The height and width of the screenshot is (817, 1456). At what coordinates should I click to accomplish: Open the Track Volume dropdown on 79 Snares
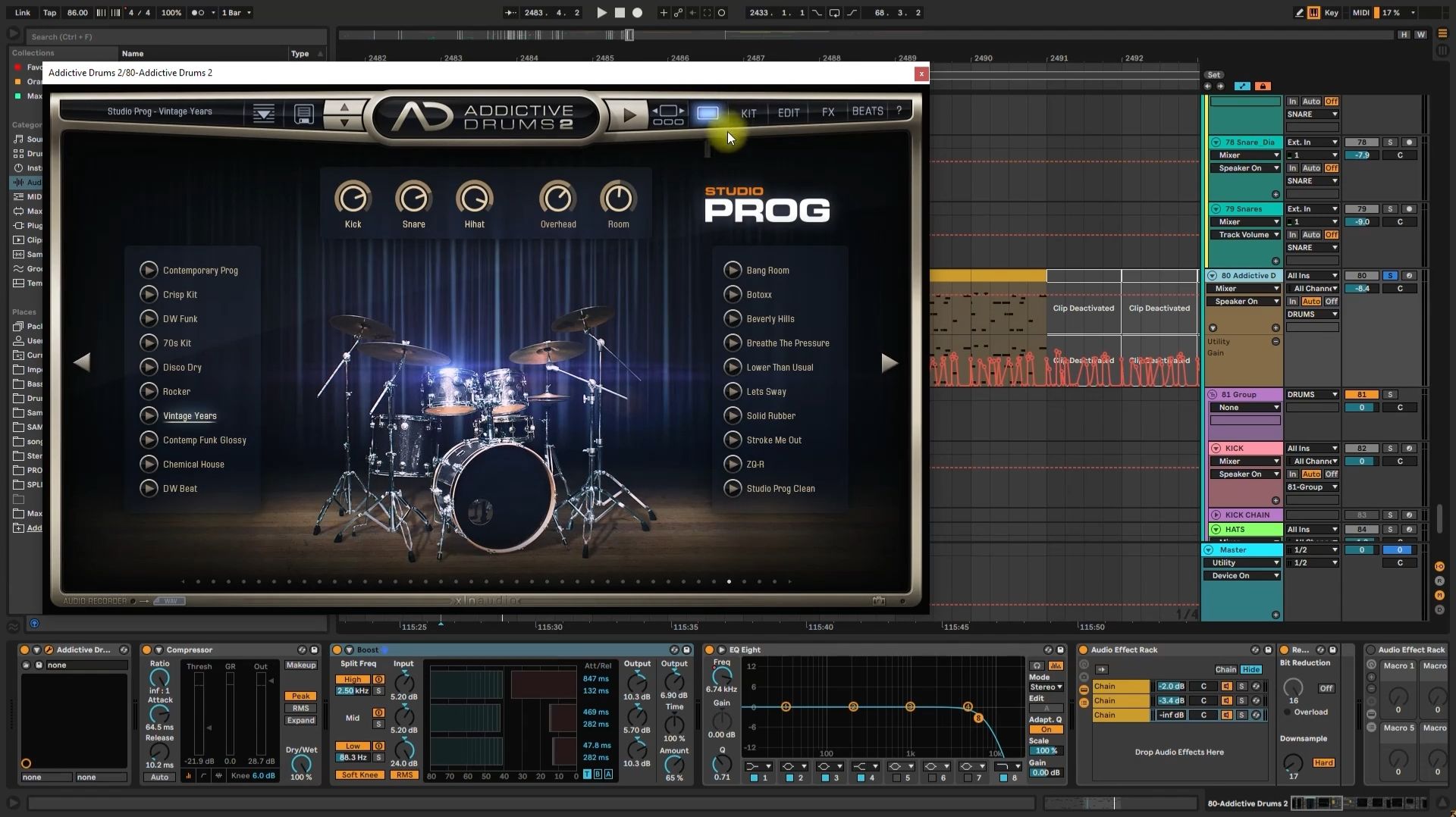(1246, 234)
